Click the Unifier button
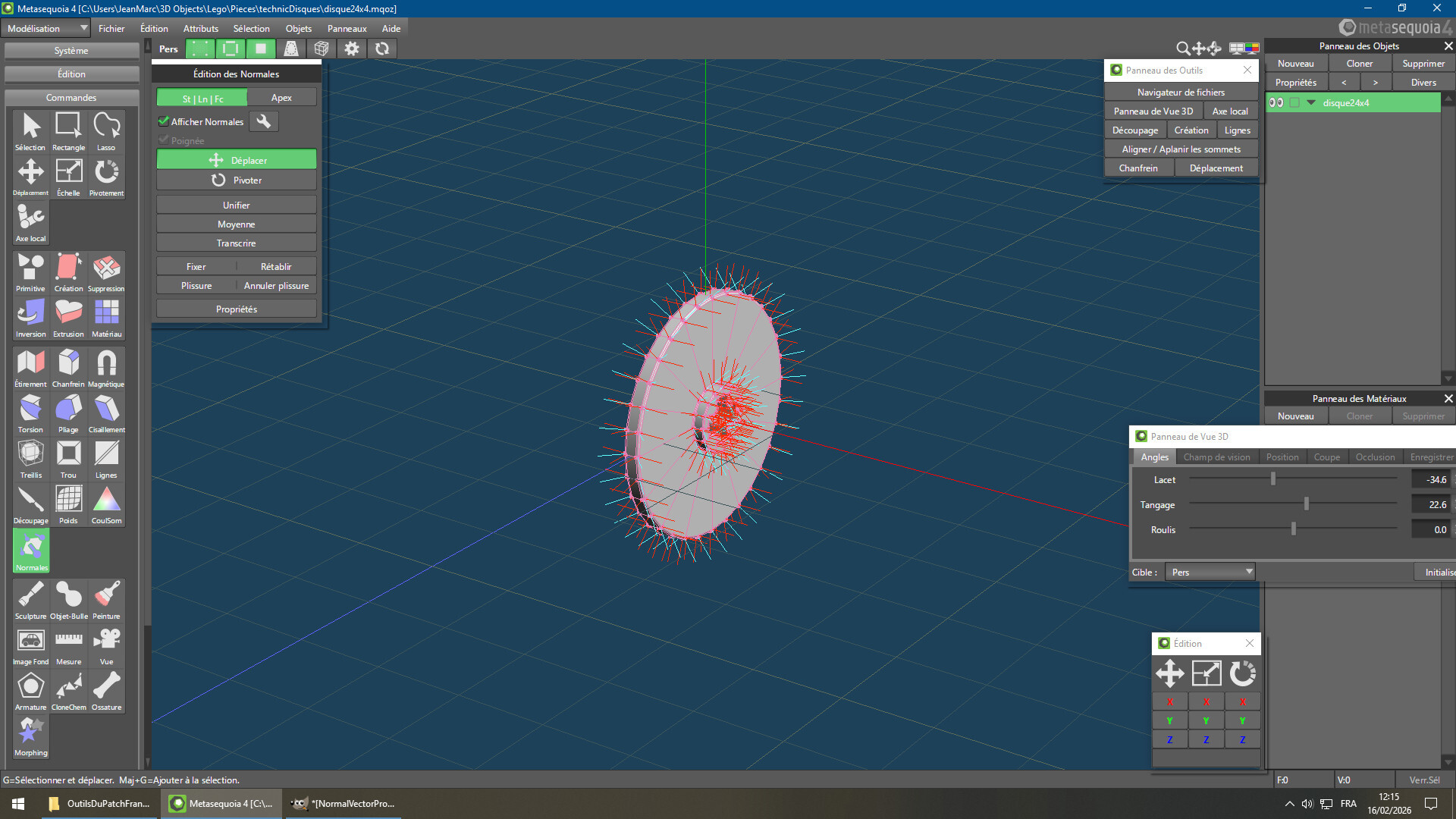 [x=236, y=205]
